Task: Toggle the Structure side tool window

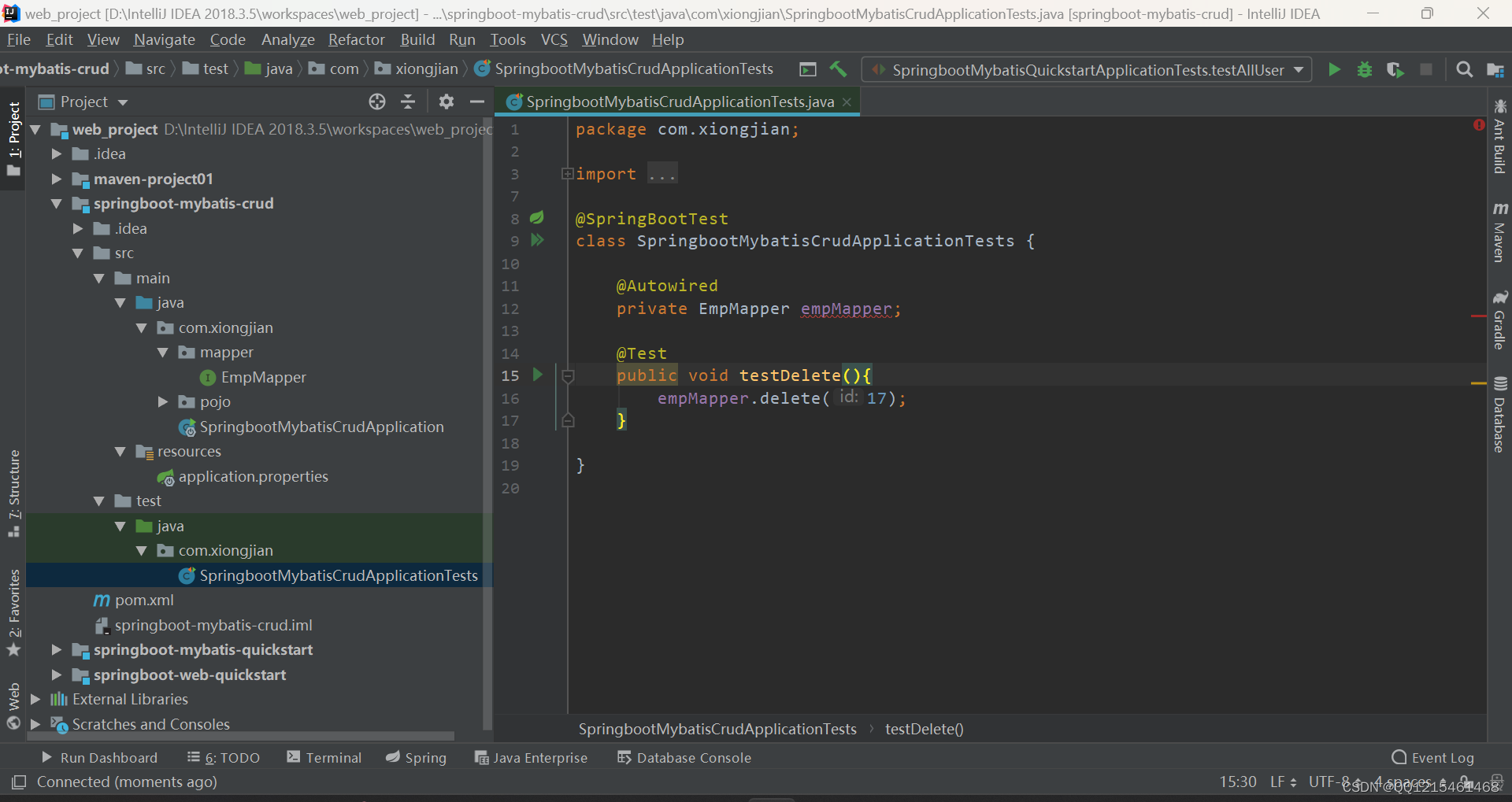Action: pos(13,493)
